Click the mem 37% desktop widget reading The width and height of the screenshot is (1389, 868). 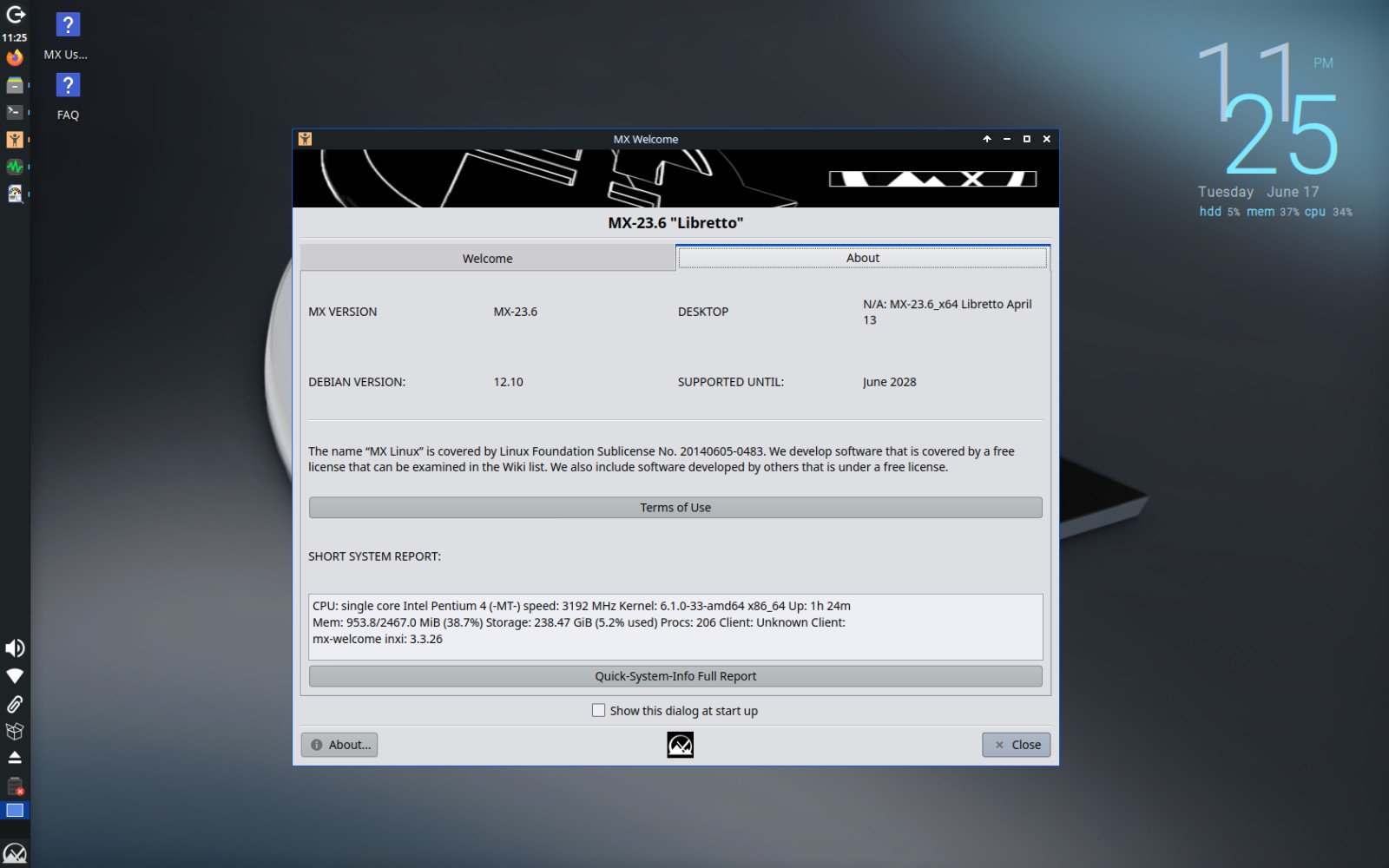pos(1273,212)
